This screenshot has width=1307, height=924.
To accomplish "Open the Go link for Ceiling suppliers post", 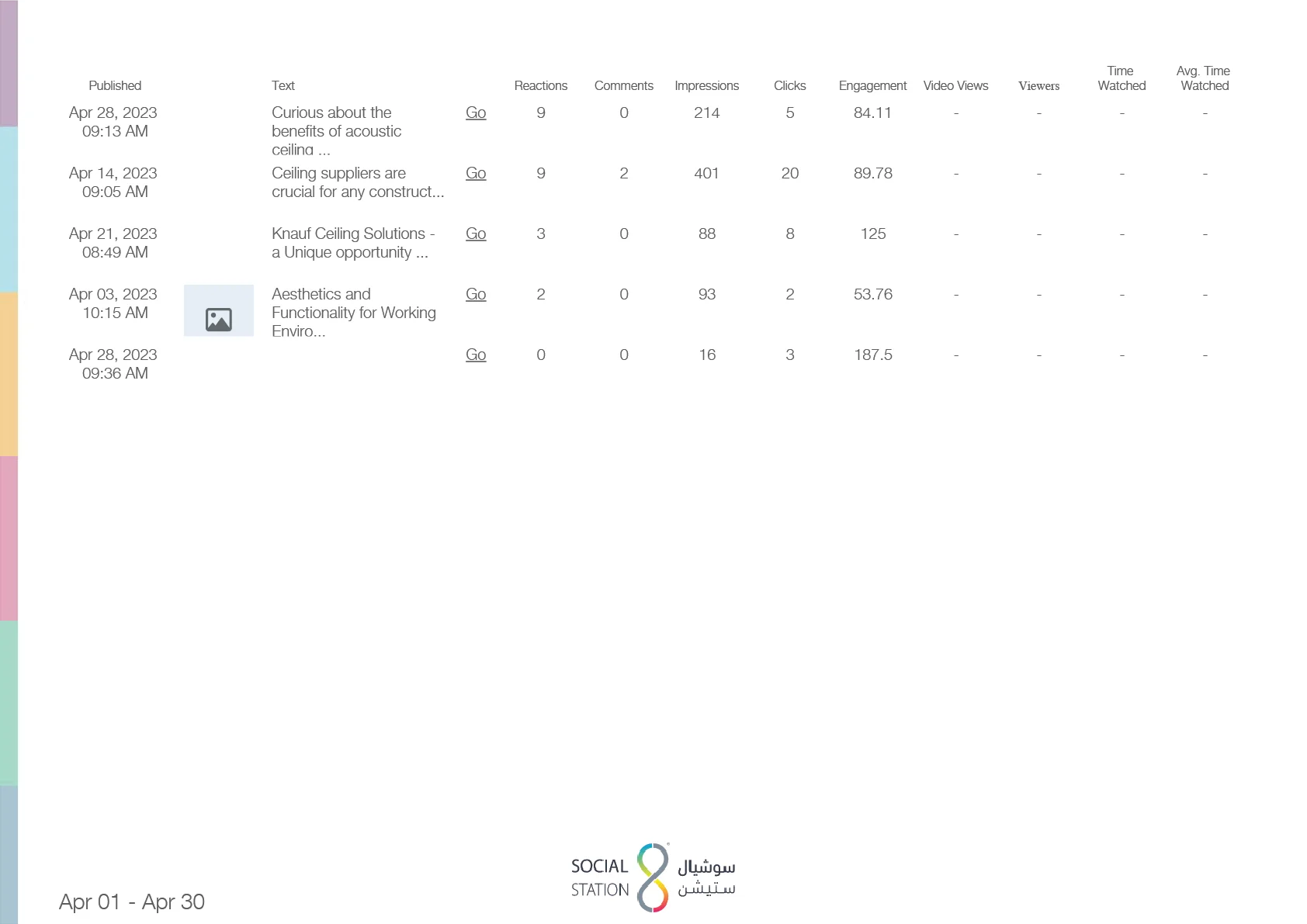I will [476, 173].
